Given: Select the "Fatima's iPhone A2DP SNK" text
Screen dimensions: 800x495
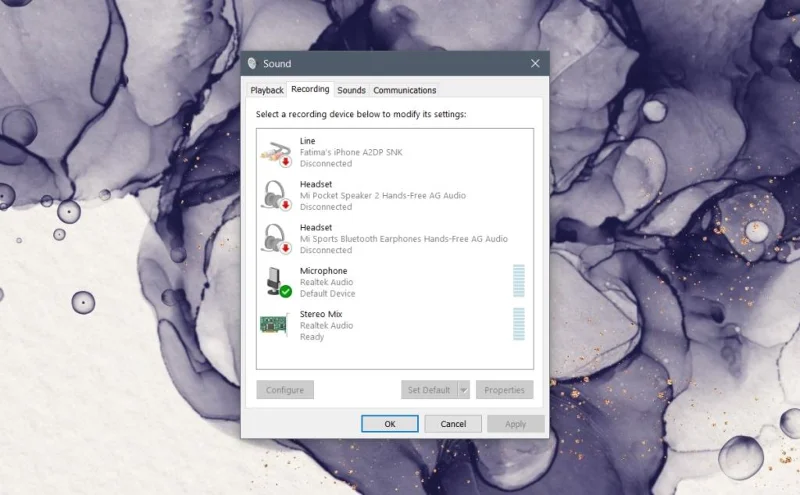Looking at the screenshot, I should point(351,152).
